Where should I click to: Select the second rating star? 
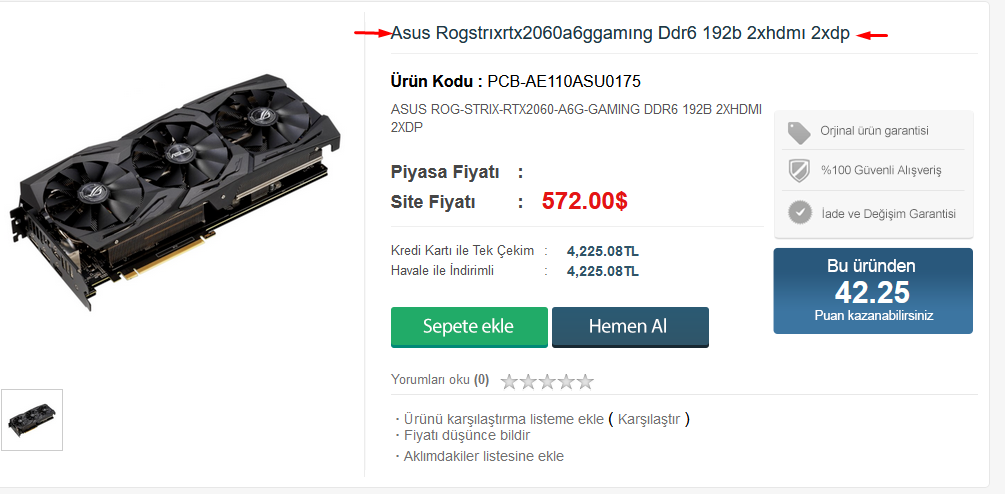coord(528,382)
